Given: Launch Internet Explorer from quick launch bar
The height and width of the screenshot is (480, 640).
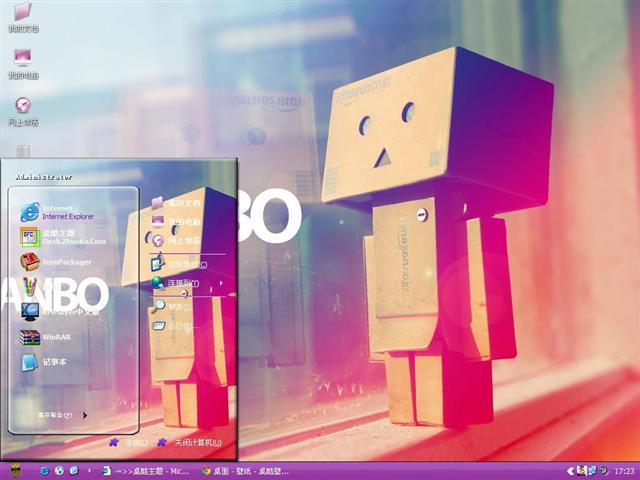Looking at the screenshot, I should [x=44, y=471].
